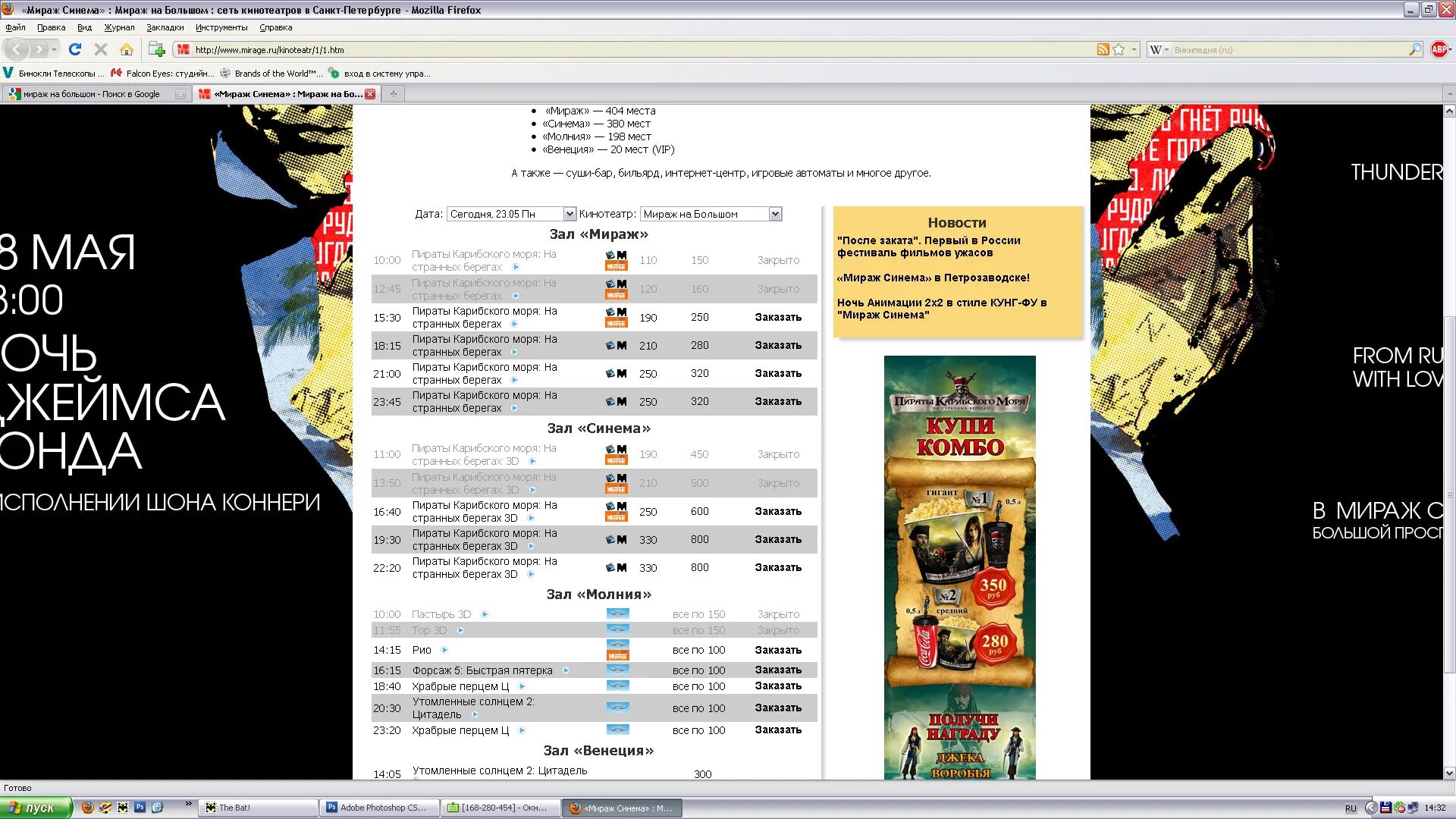Click the page vertical scrollbar thumb
Viewport: 1456px width, 819px height.
tap(1449, 493)
